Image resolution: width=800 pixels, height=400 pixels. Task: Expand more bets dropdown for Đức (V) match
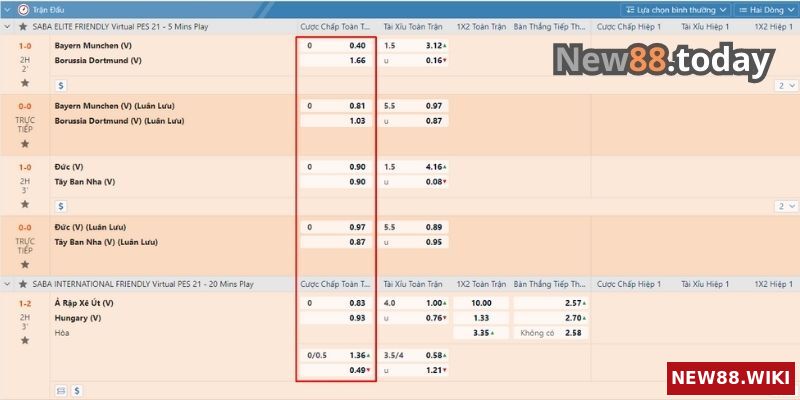(787, 206)
